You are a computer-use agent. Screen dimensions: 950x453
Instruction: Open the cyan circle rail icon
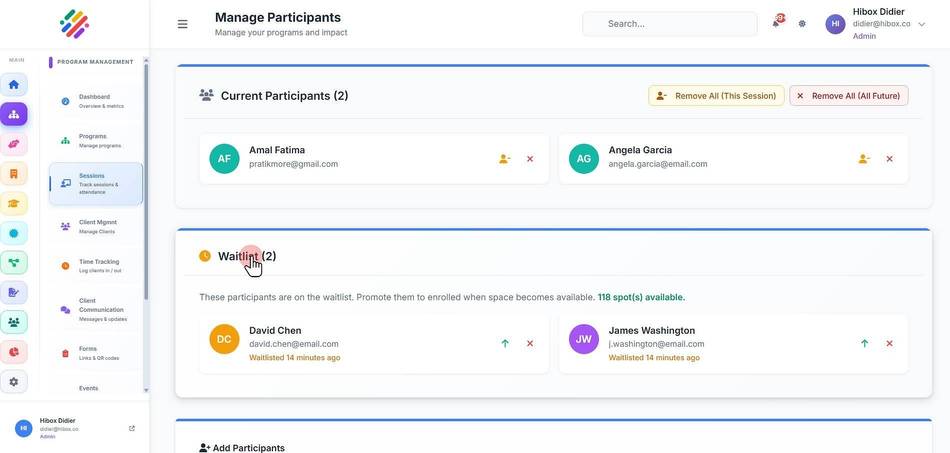click(x=13, y=233)
